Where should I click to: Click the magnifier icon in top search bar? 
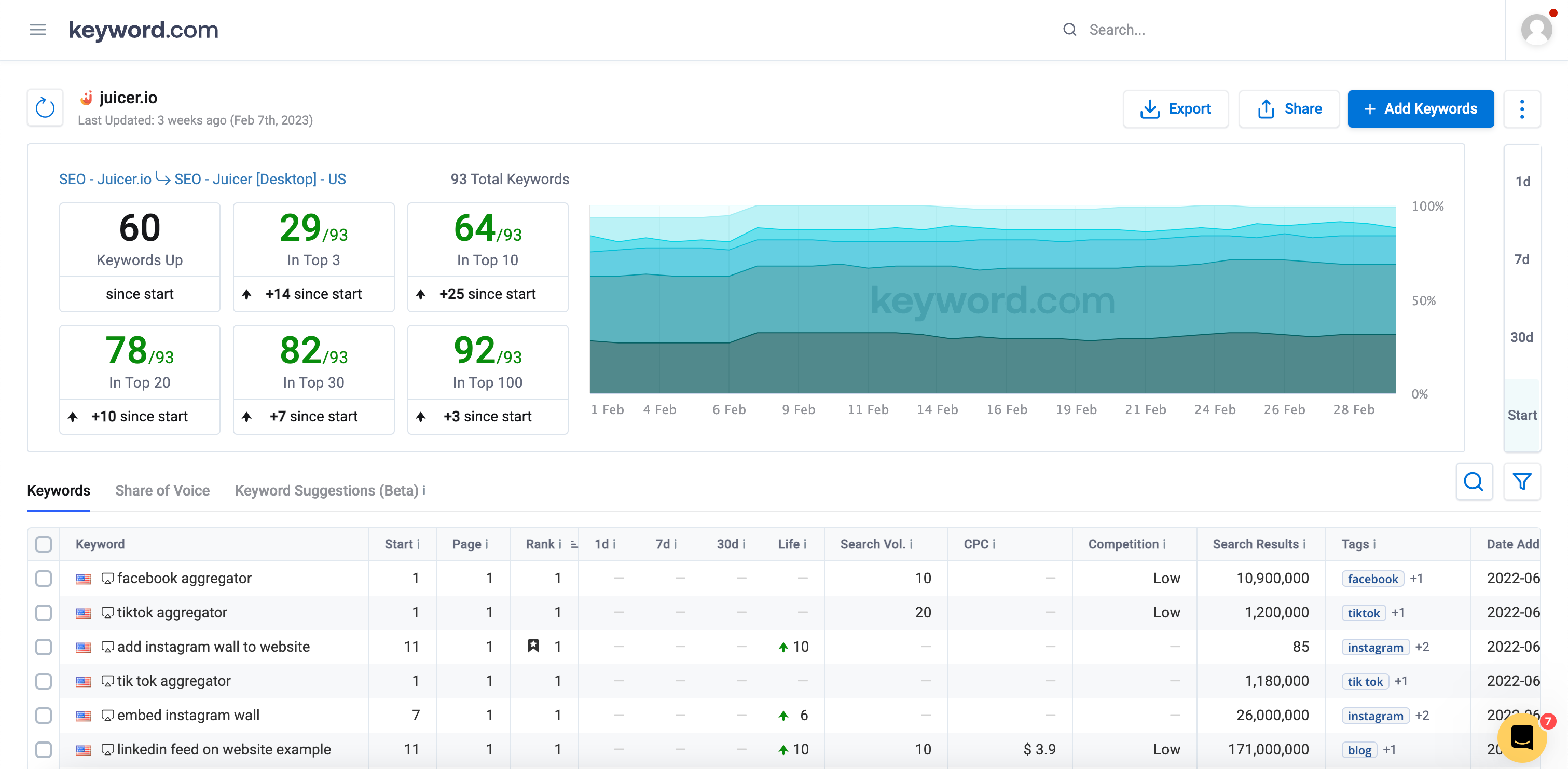pos(1069,29)
